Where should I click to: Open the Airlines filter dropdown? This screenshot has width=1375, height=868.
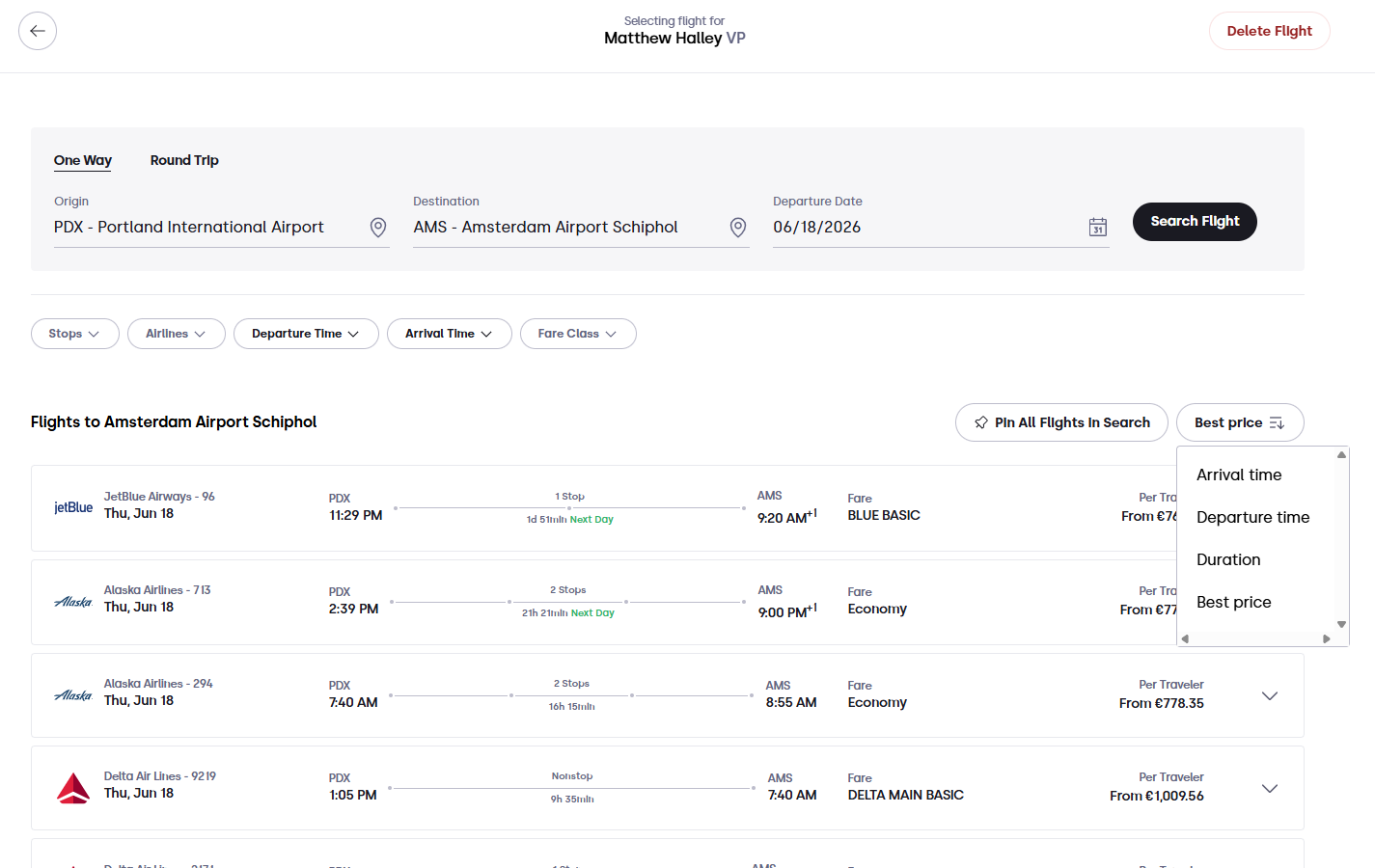pos(177,334)
